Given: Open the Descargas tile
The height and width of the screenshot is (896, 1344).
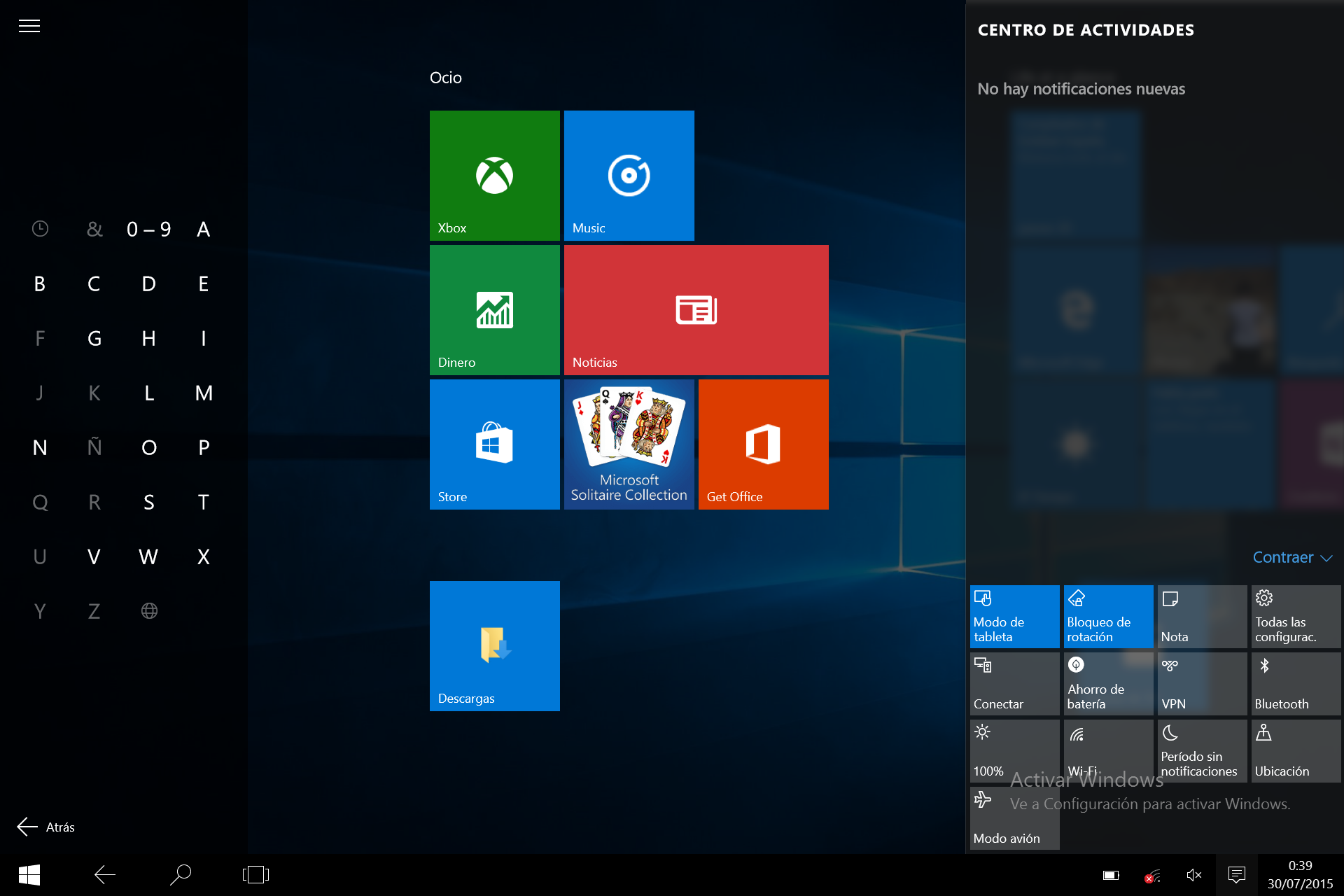Looking at the screenshot, I should (x=494, y=645).
